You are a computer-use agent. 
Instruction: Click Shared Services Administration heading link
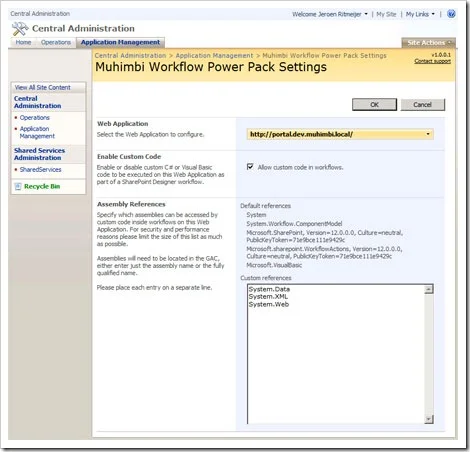(39, 154)
